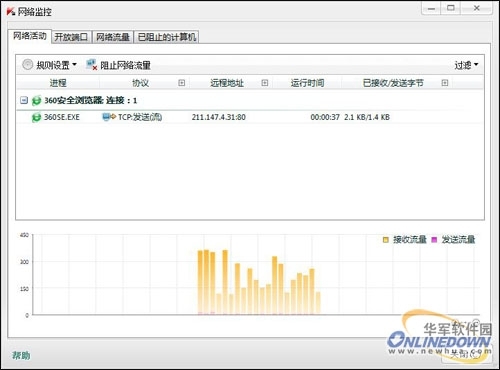Click the TCP connection direction icon
The image size is (500, 370).
[x=109, y=117]
